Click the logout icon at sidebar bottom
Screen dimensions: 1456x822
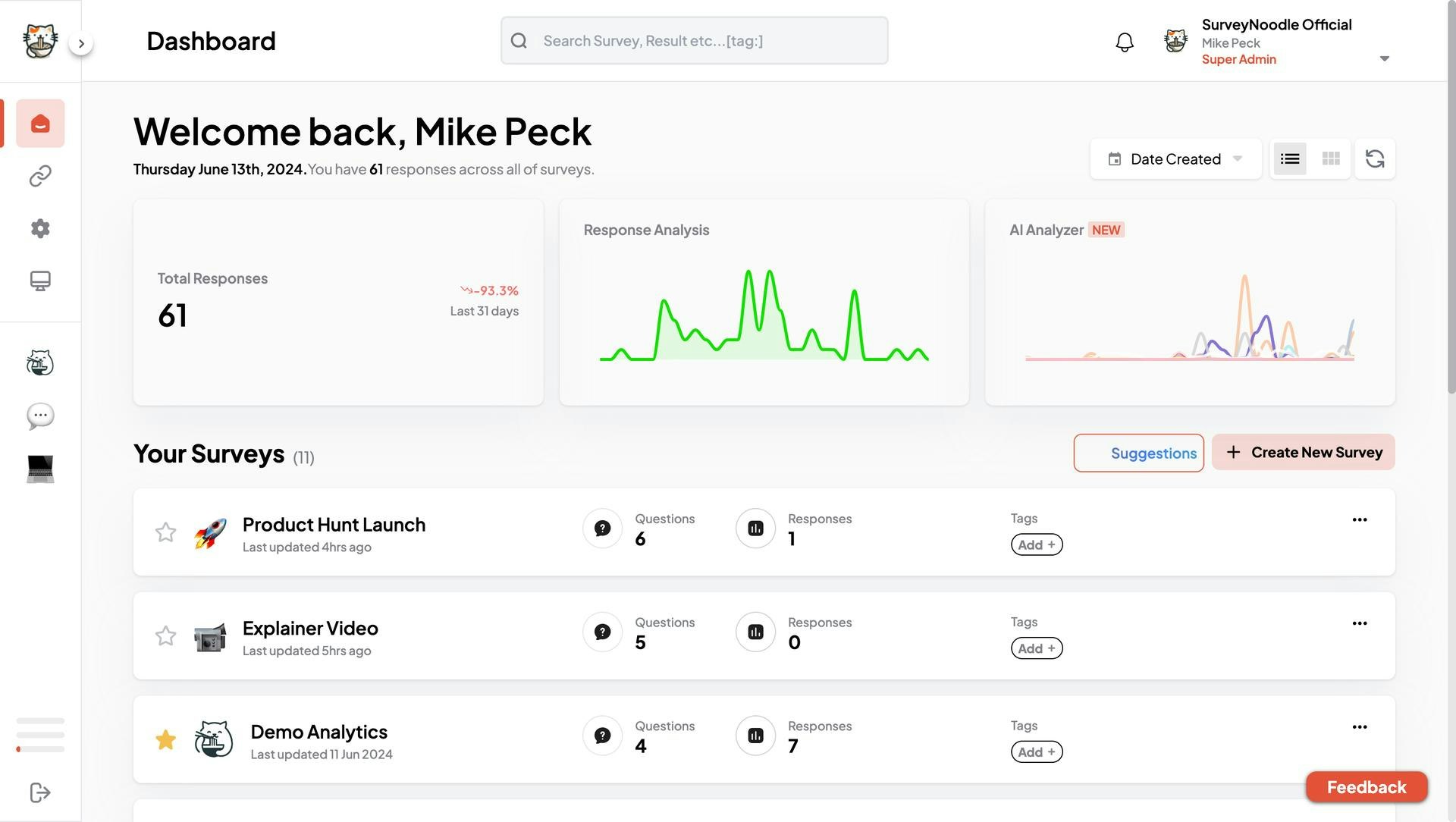(40, 792)
